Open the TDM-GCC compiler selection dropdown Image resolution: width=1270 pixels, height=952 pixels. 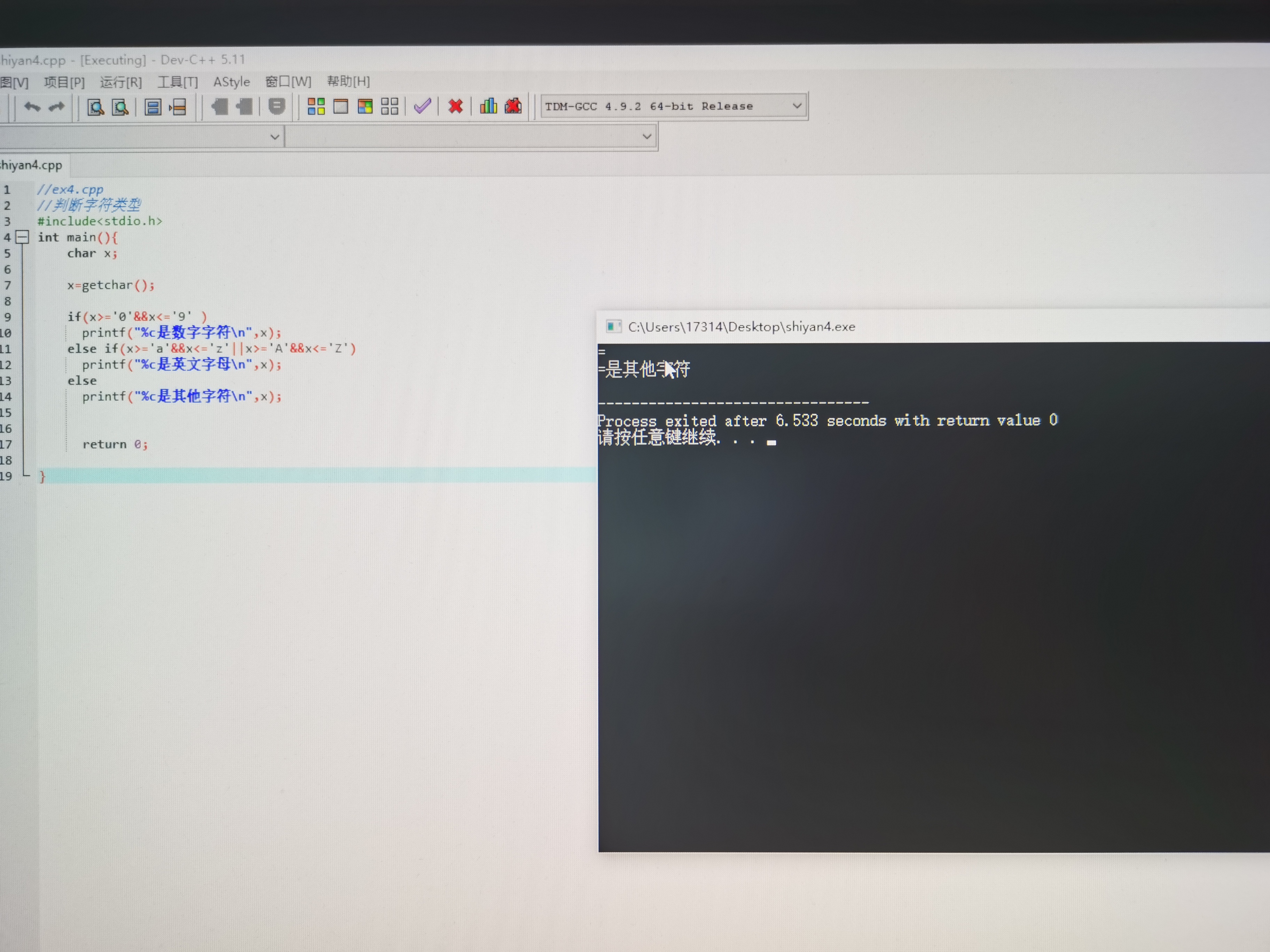coord(796,105)
